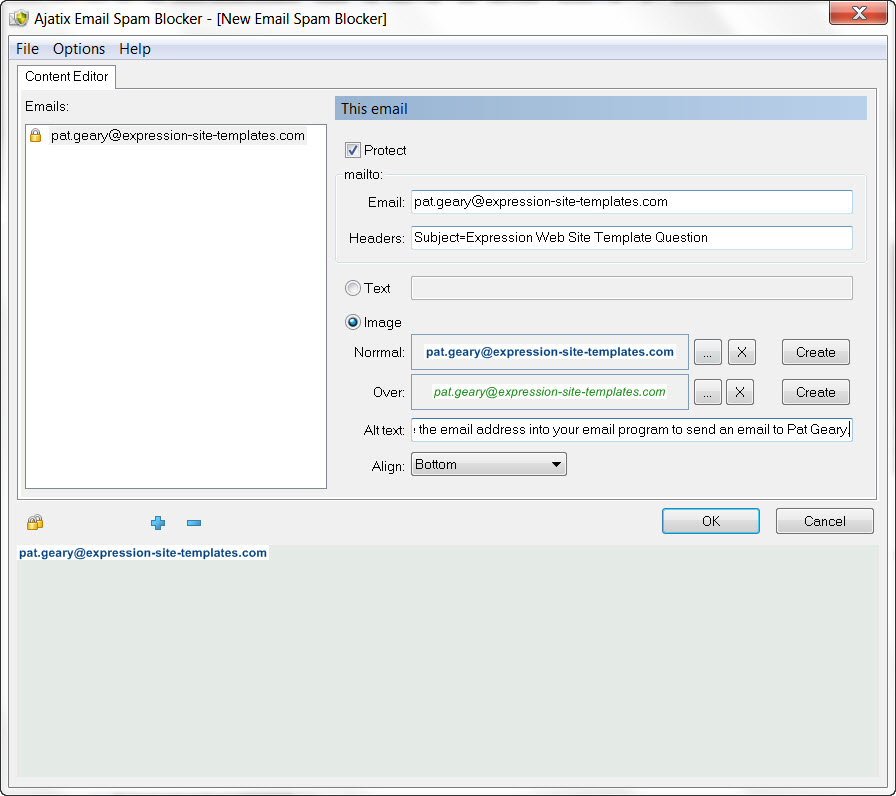Click into the Alt text field
Viewport: 896px width, 796px height.
[x=631, y=430]
